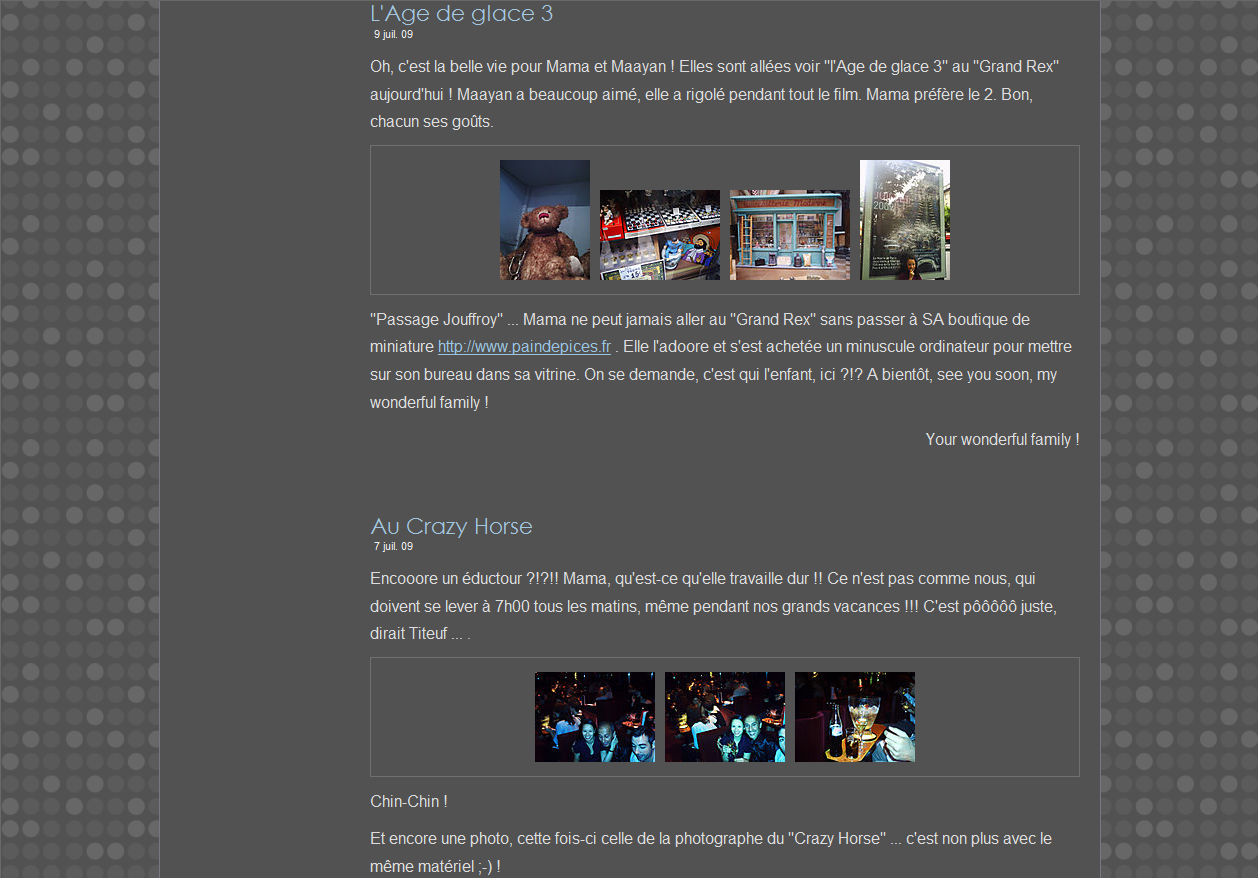Open the "Au Crazy Horse" post title
The width and height of the screenshot is (1258, 878).
tap(451, 526)
